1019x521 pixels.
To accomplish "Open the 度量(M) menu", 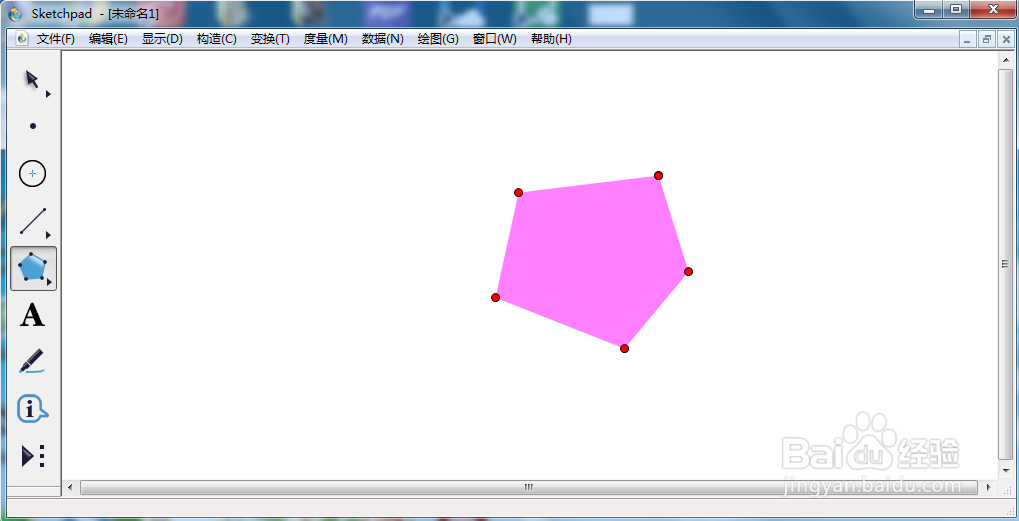I will click(x=326, y=39).
